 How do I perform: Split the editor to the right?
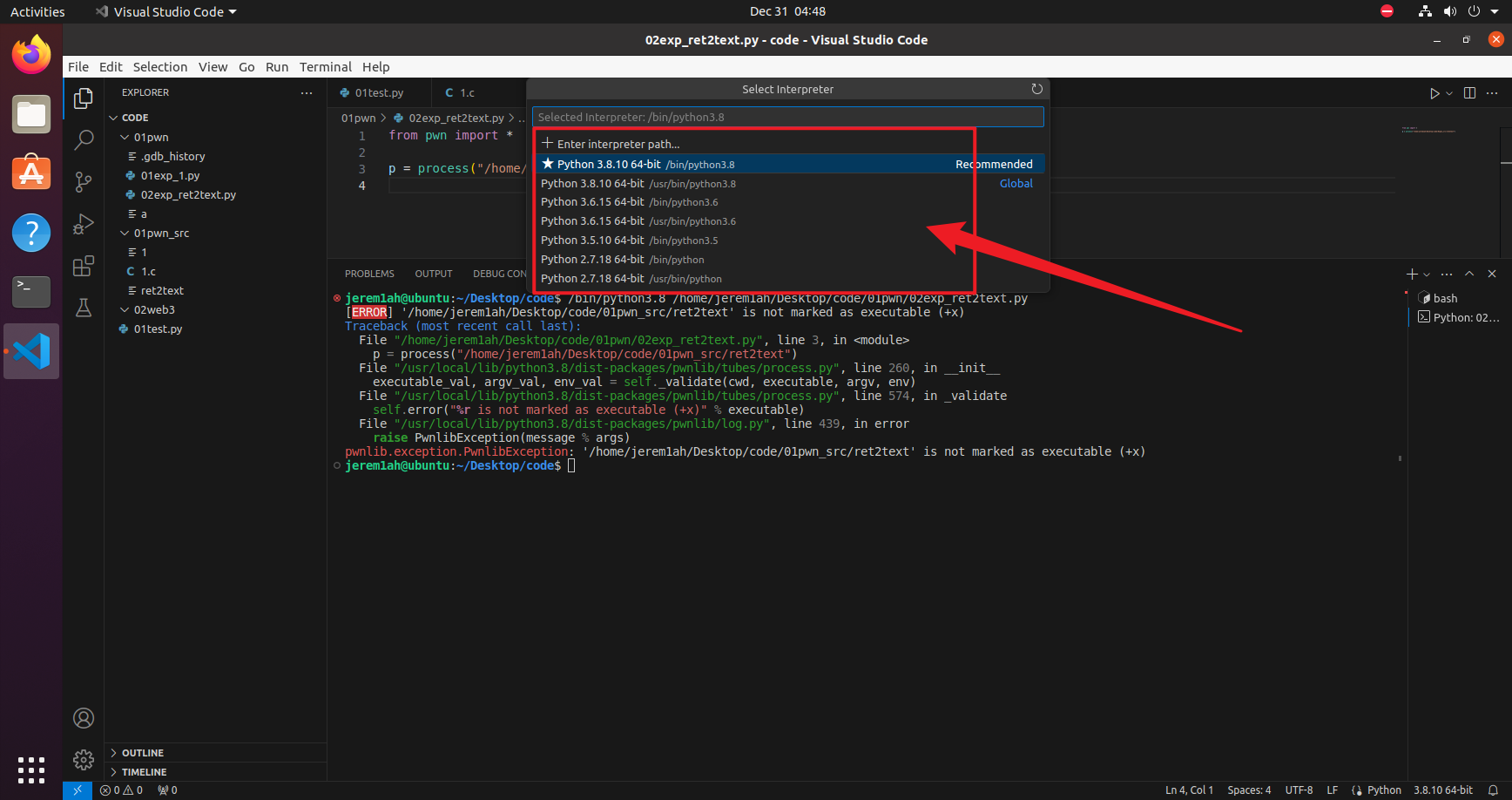click(1469, 93)
